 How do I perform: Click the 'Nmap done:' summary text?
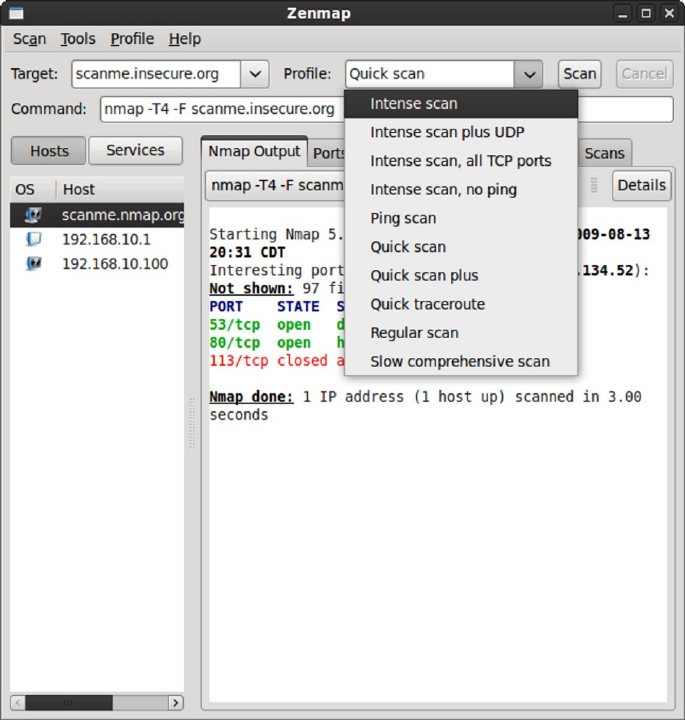251,397
